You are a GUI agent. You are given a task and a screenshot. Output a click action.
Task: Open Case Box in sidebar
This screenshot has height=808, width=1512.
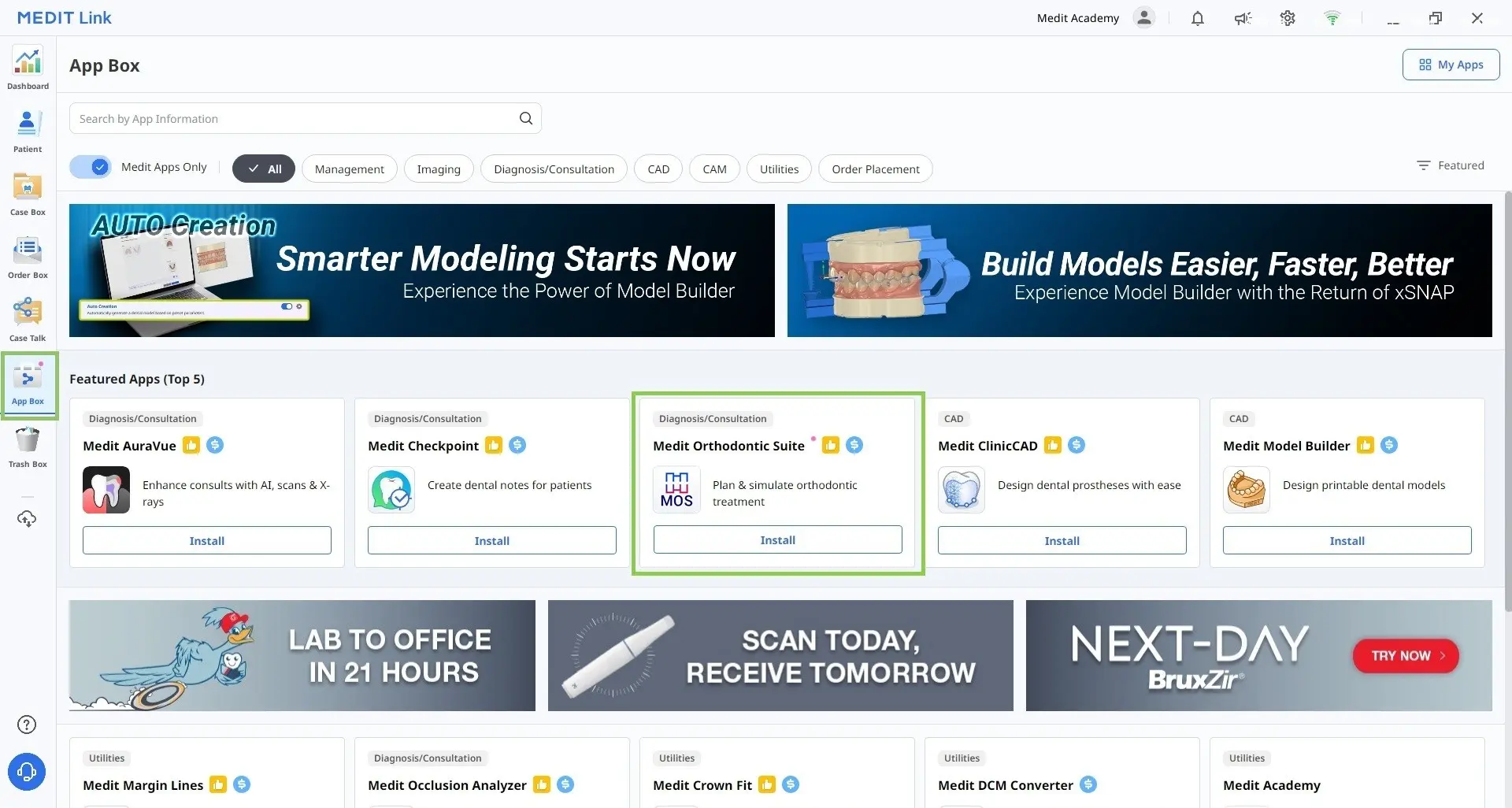tap(28, 195)
